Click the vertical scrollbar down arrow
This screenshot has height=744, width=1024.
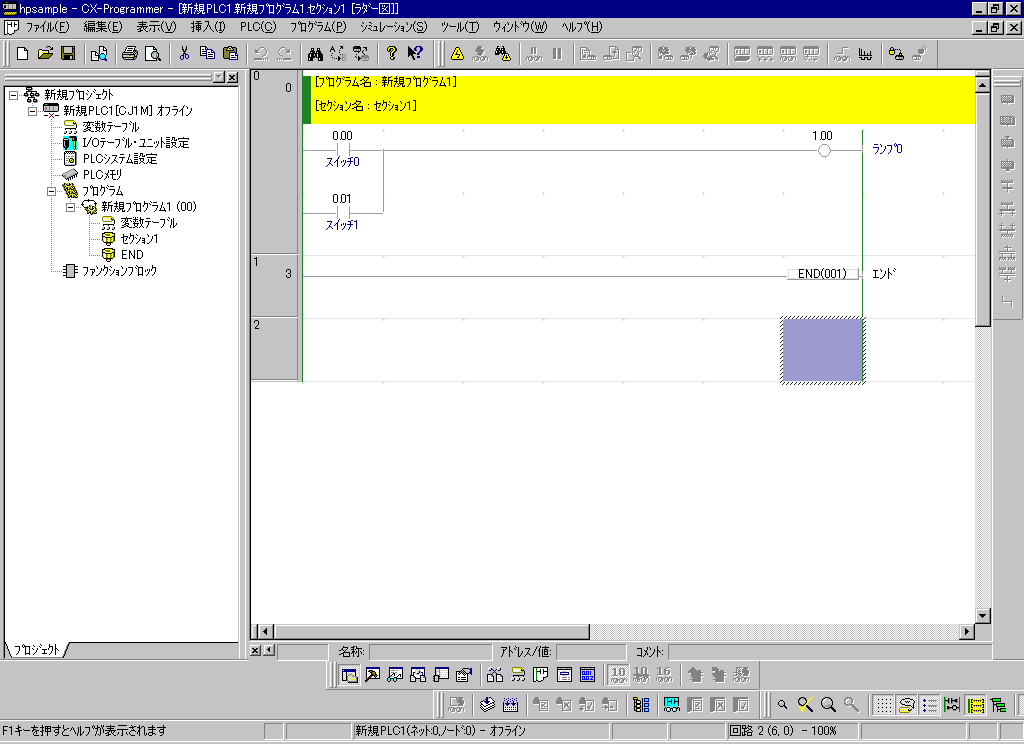pos(982,615)
